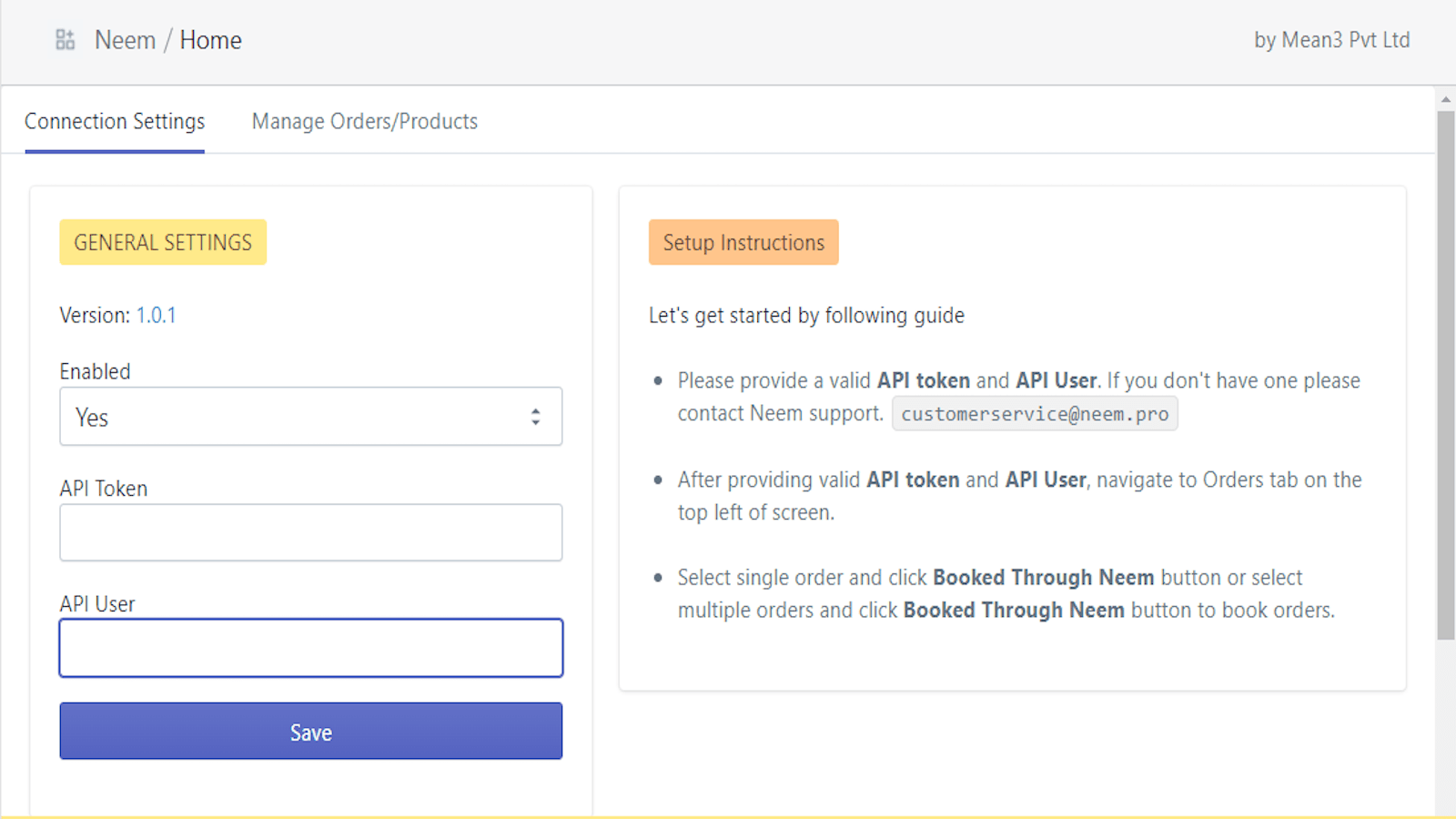Select Home in the breadcrumb
This screenshot has width=1456, height=819.
(210, 40)
